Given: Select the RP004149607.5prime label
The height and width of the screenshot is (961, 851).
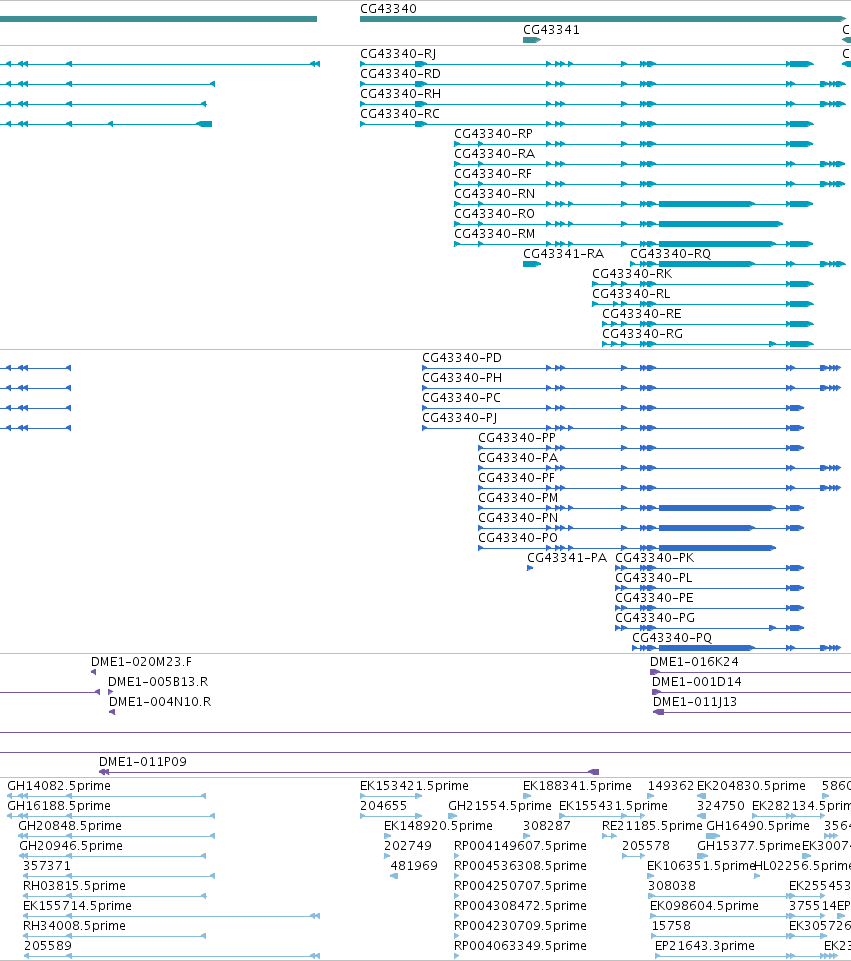Looking at the screenshot, I should coord(520,846).
